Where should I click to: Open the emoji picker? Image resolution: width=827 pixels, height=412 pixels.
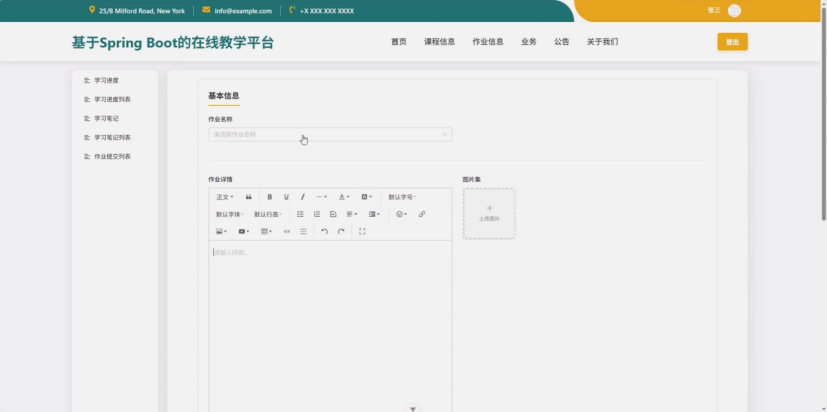401,214
